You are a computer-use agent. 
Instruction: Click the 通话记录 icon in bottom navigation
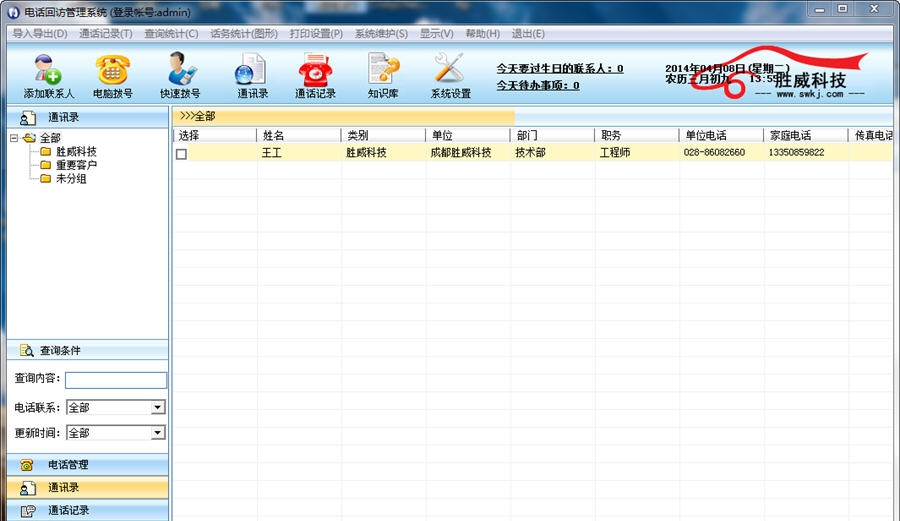[28, 511]
